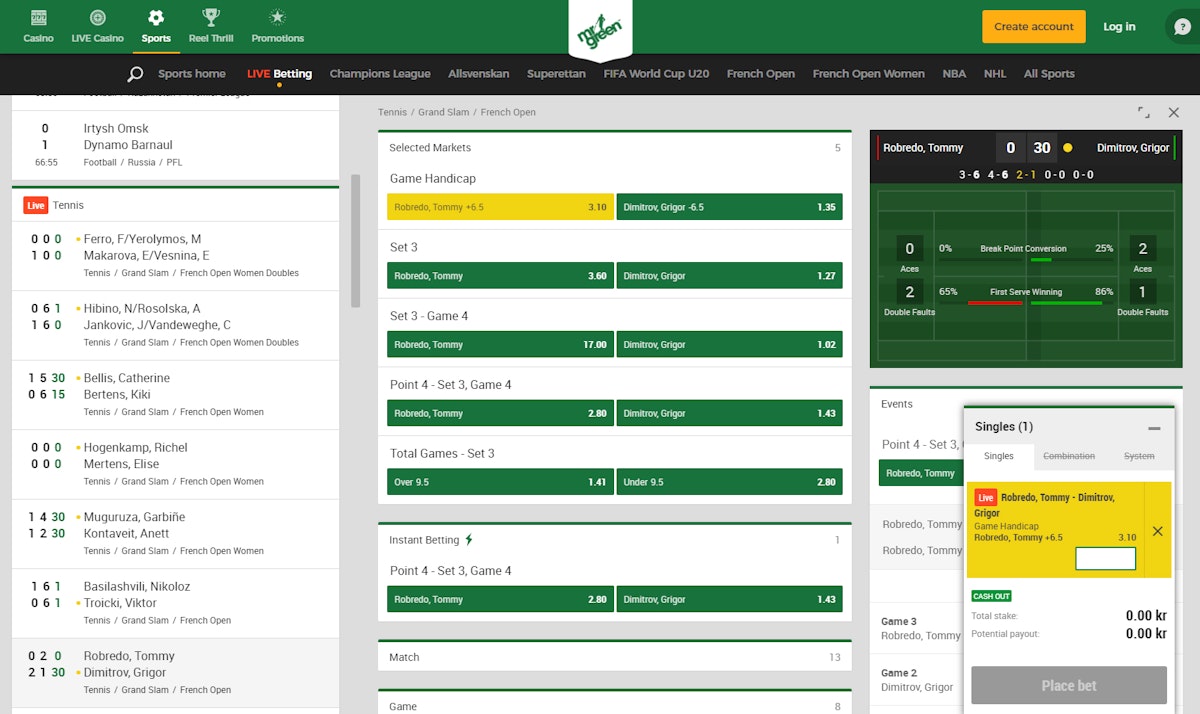The image size is (1200, 714).
Task: Open Superettan from the navigation bar
Action: pos(556,74)
